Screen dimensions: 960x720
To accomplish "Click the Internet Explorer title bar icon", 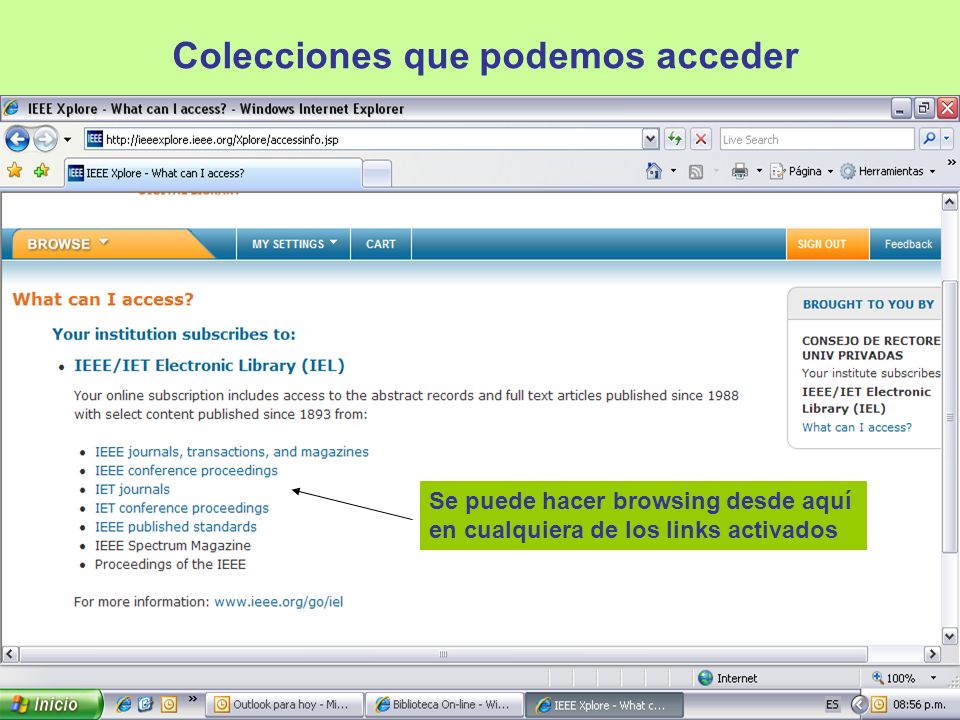I will [11, 108].
